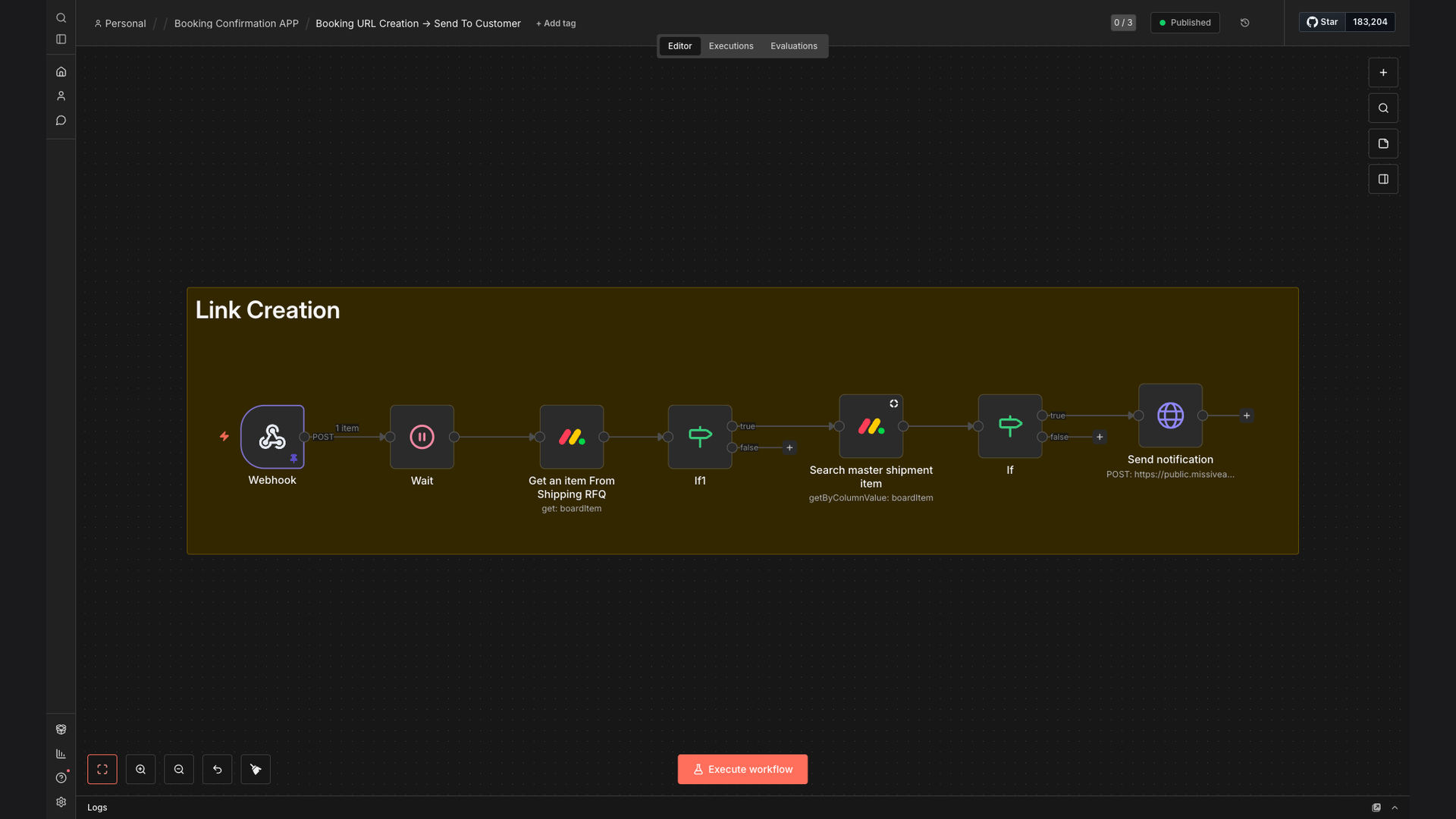Click the 0 / 3 counter badge

pyautogui.click(x=1123, y=23)
